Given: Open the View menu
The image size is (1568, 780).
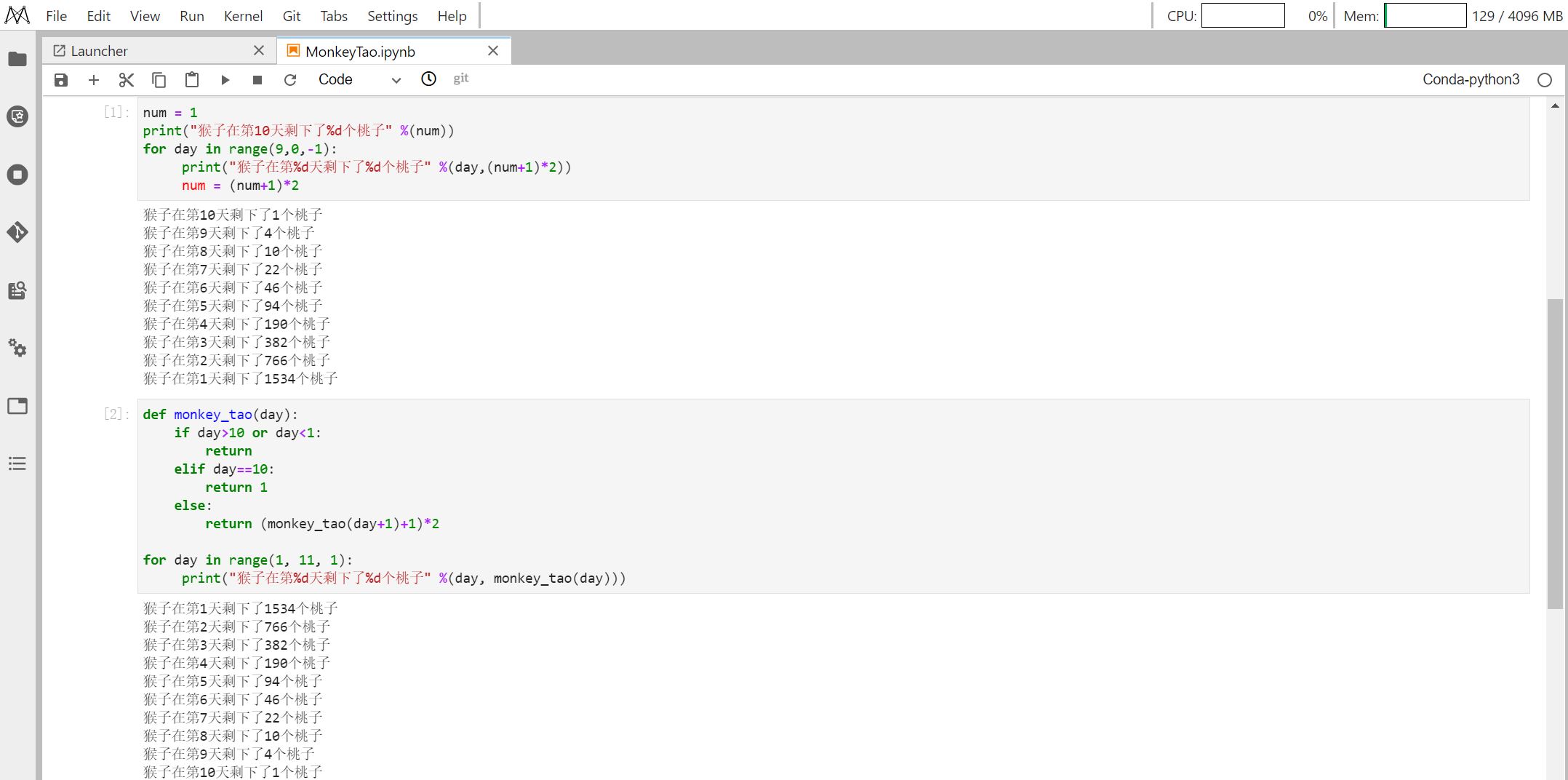Looking at the screenshot, I should click(x=145, y=16).
